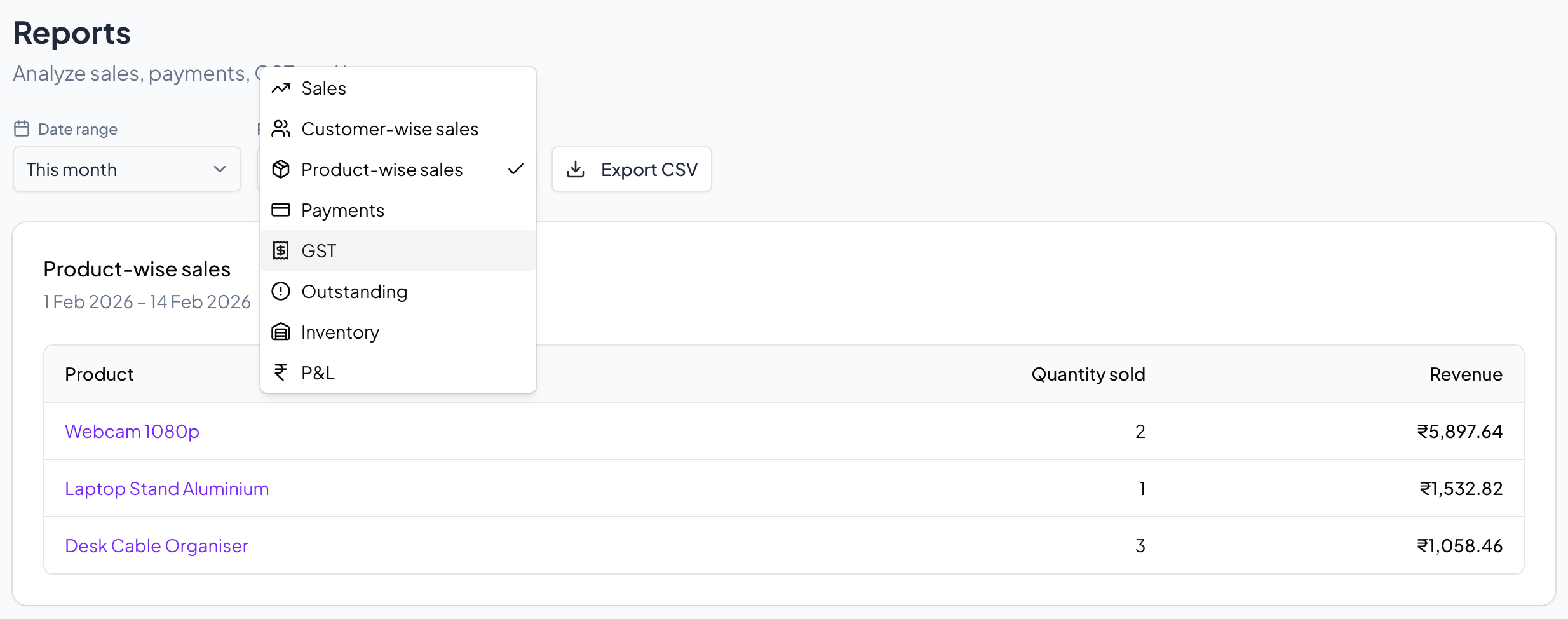Choose the Inventory report option
Image resolution: width=1568 pixels, height=619 pixels.
pos(340,332)
